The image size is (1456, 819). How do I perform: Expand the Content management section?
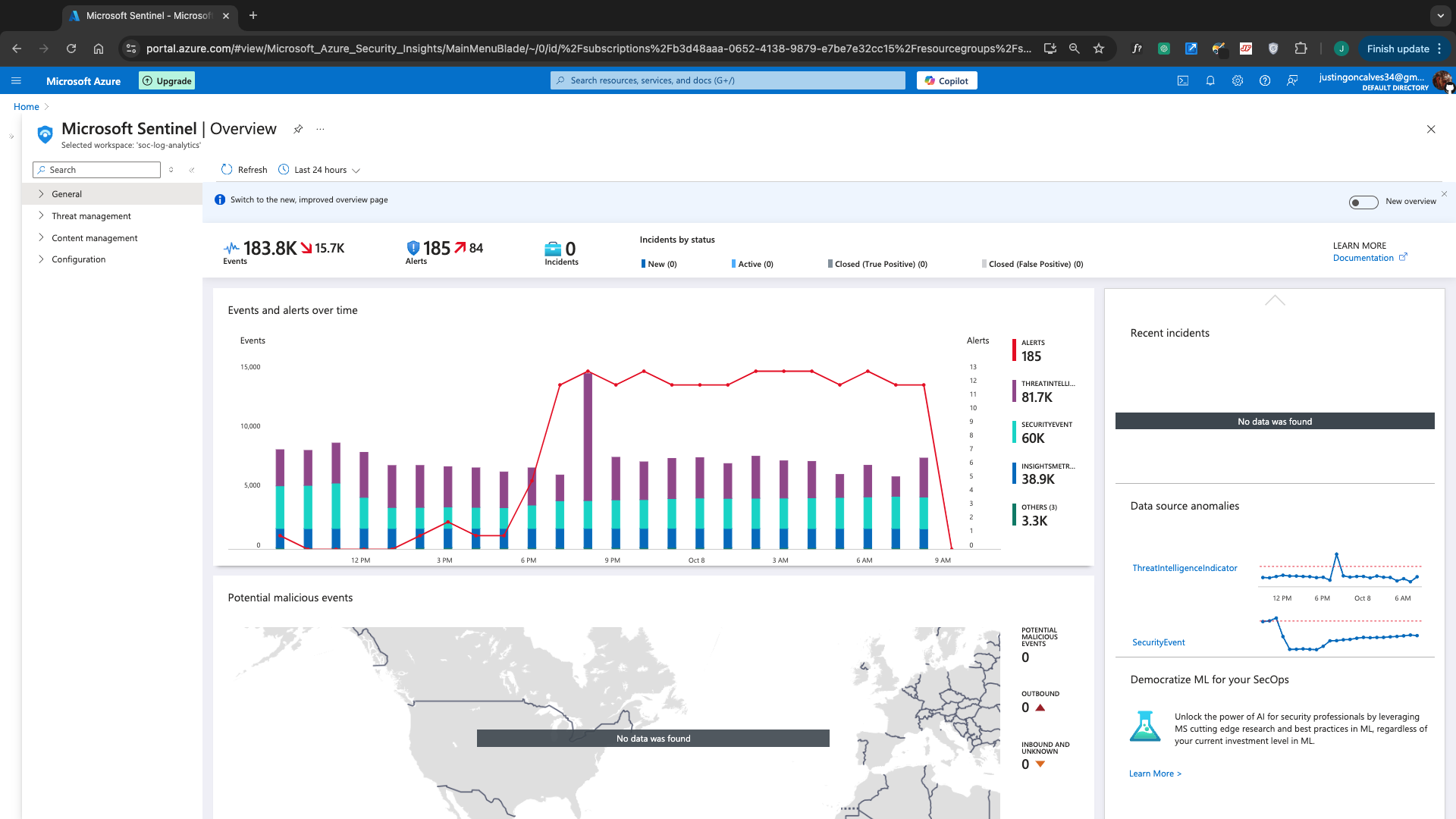coord(112,238)
